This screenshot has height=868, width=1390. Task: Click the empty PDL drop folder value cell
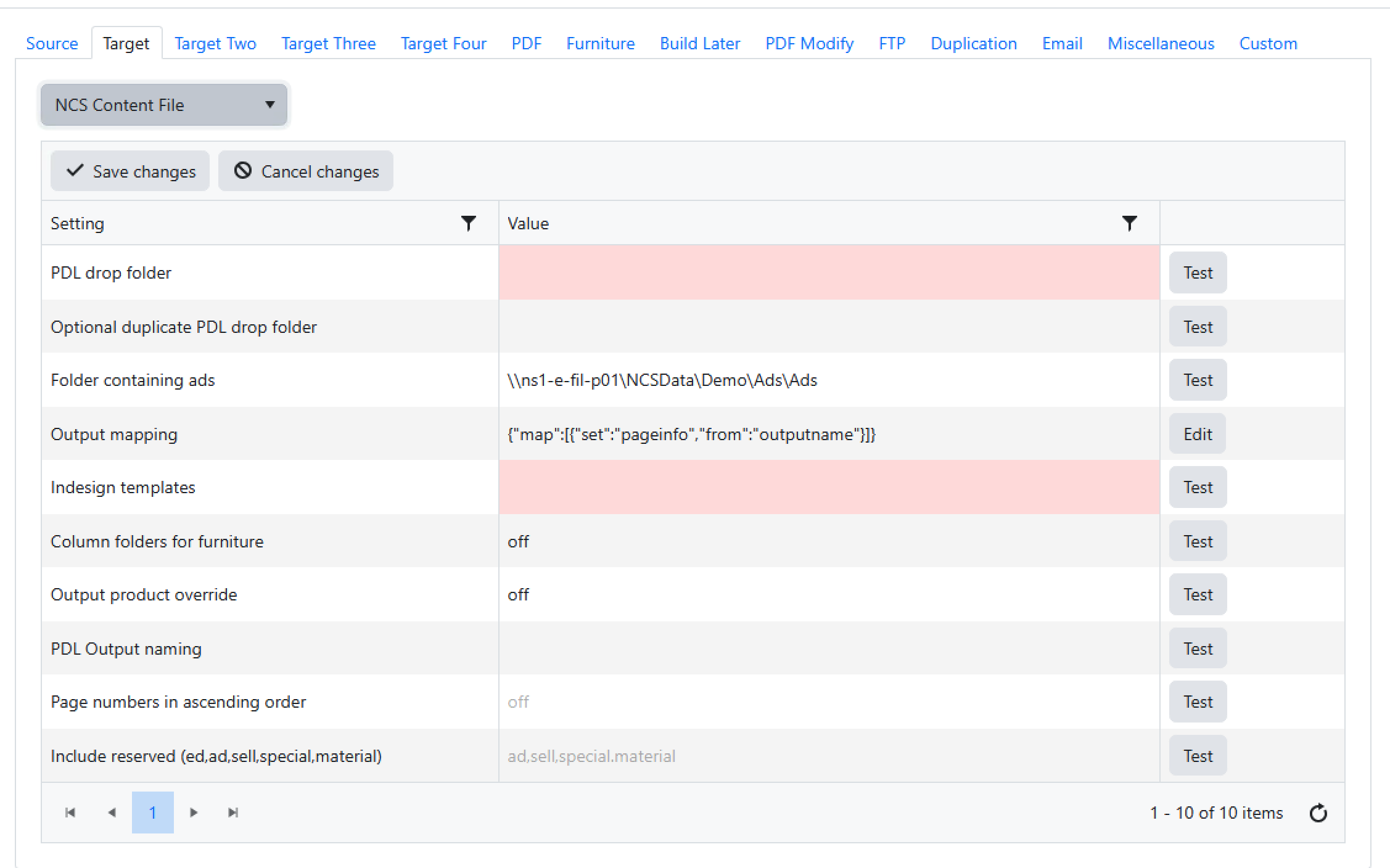tap(828, 272)
